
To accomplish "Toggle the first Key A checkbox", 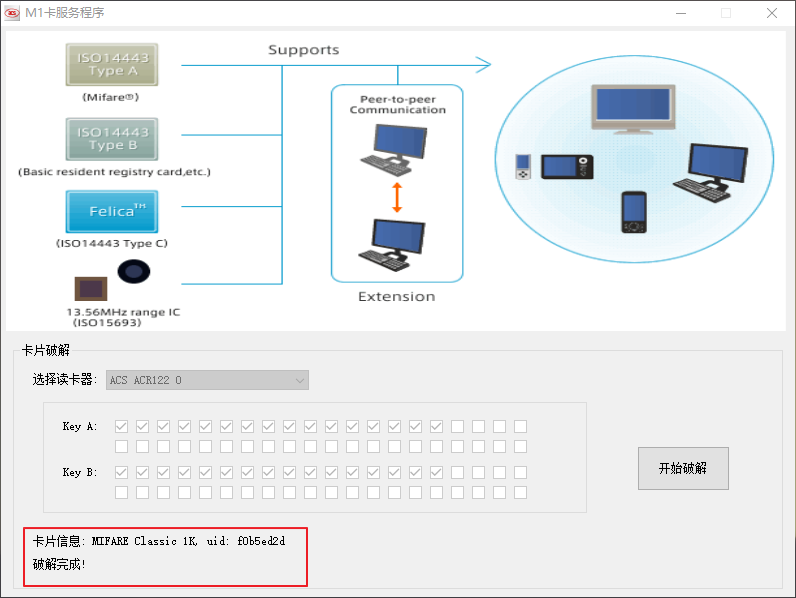I will [121, 427].
